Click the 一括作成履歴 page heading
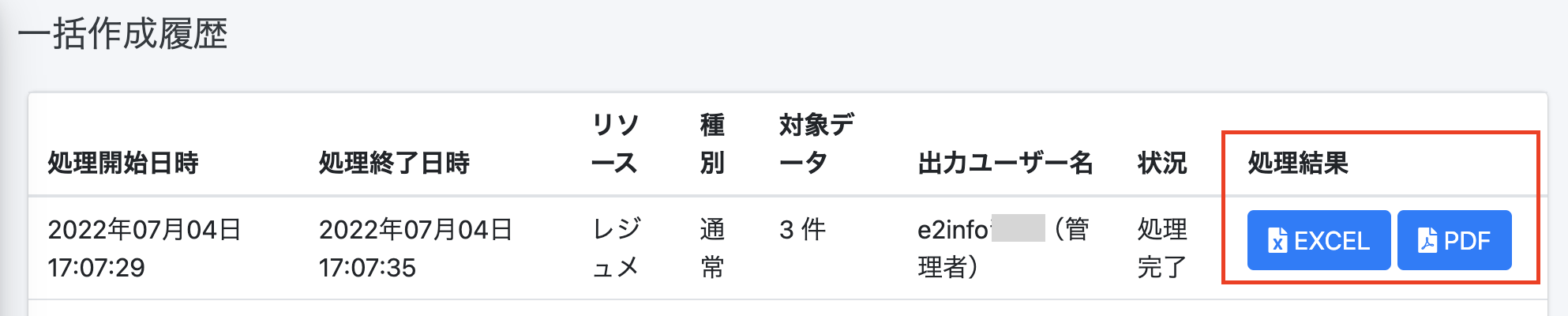This screenshot has height=316, width=1568. click(122, 34)
